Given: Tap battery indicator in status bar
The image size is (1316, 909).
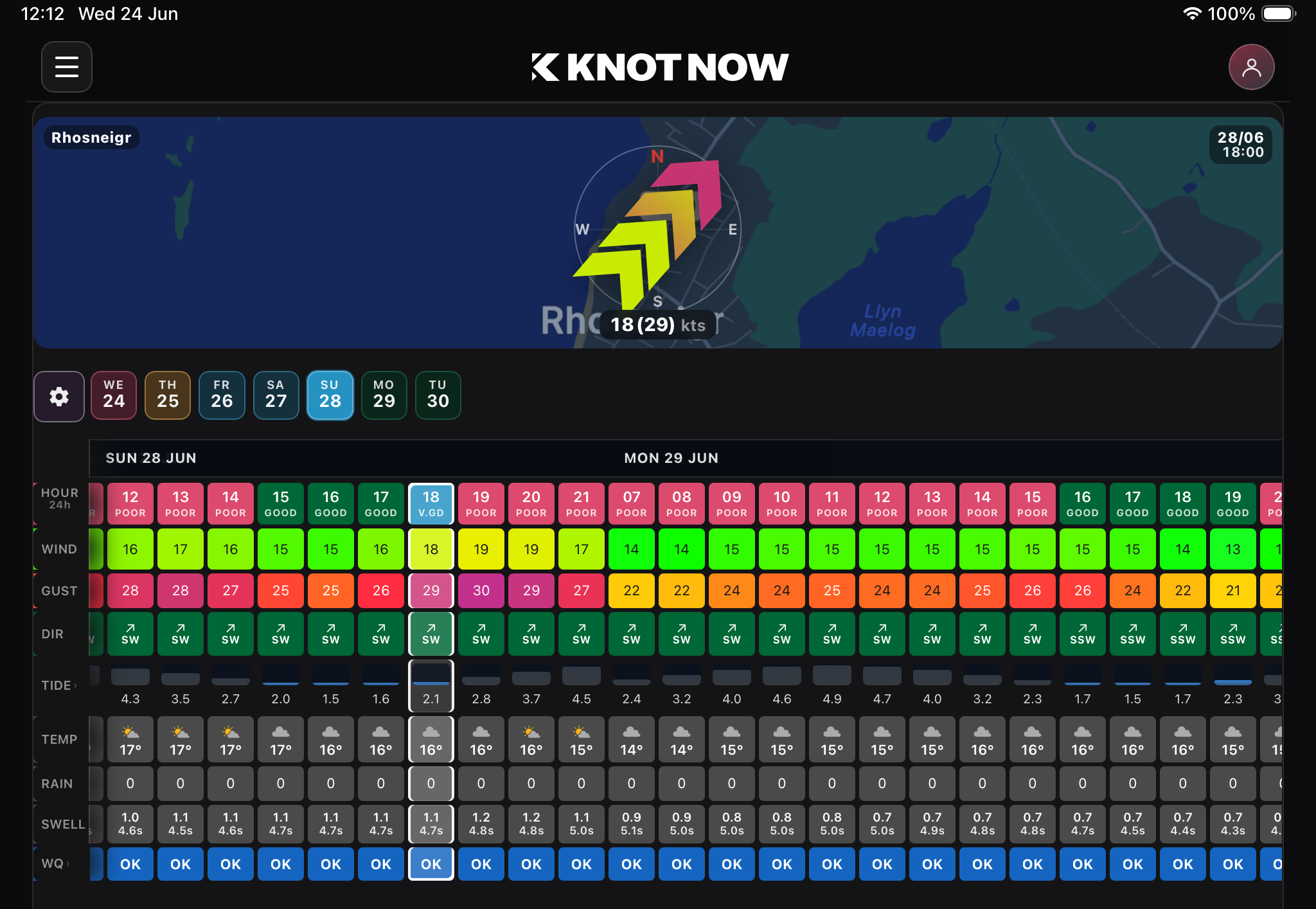Looking at the screenshot, I should pos(1279,14).
